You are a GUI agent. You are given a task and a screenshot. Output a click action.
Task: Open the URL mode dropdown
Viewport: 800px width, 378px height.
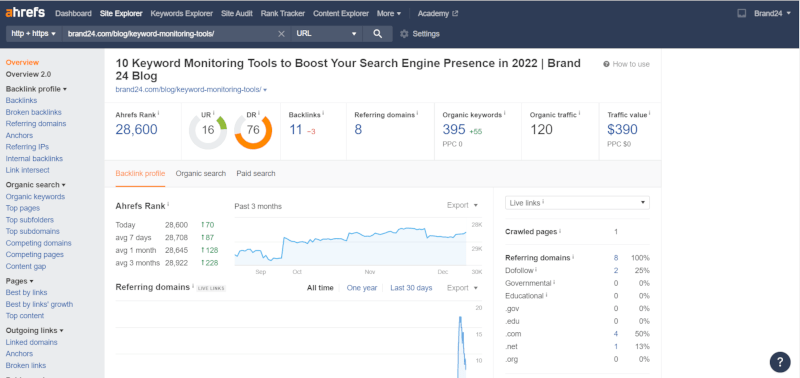pos(327,34)
